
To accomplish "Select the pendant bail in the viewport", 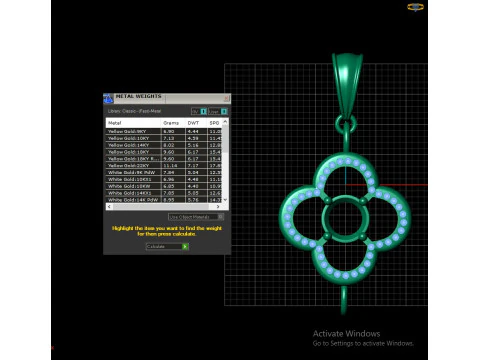I will (347, 85).
